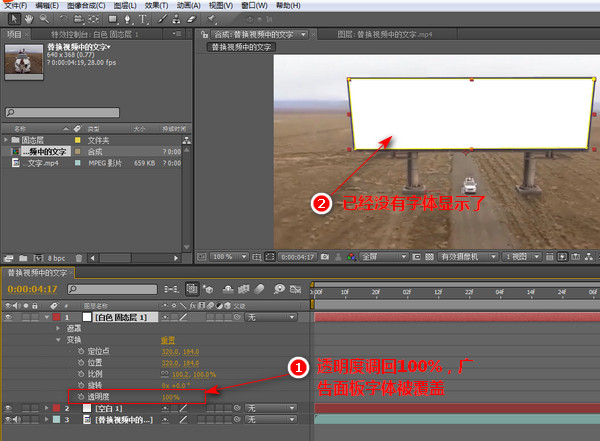
Task: Toggle frame blending icon in timeline
Action: 244,289
